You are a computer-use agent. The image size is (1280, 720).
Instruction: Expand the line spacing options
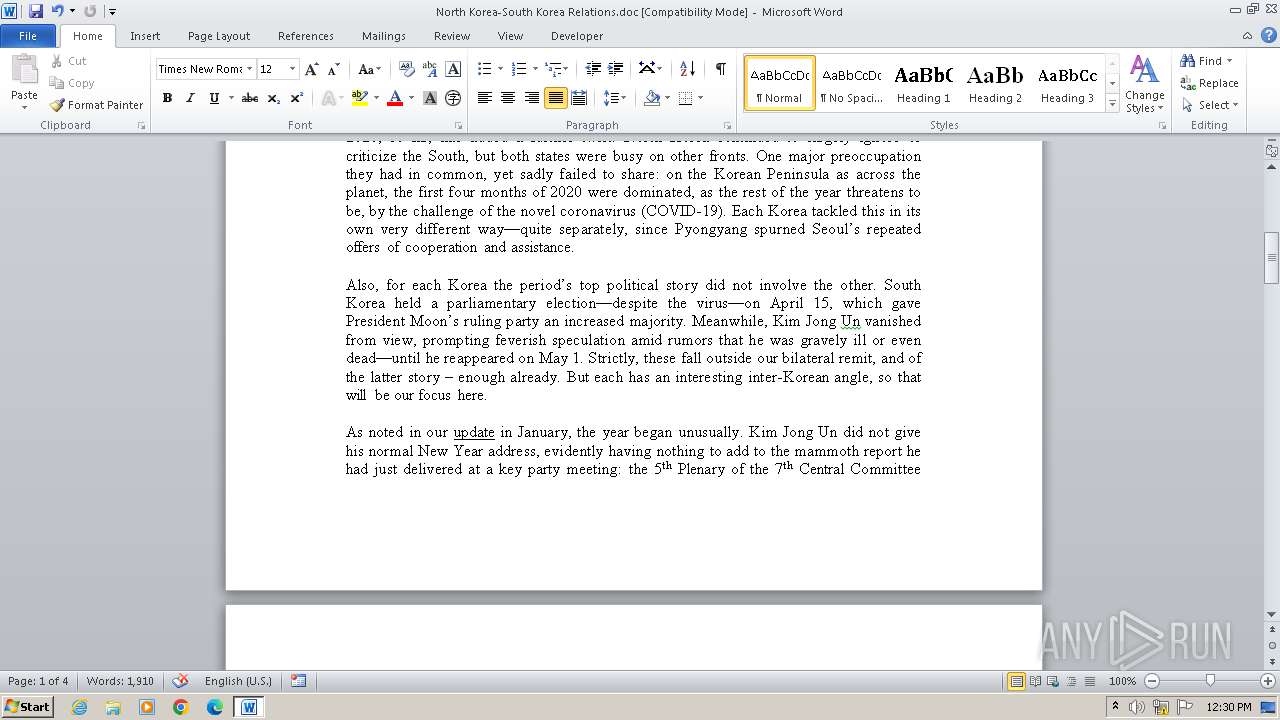[x=615, y=98]
